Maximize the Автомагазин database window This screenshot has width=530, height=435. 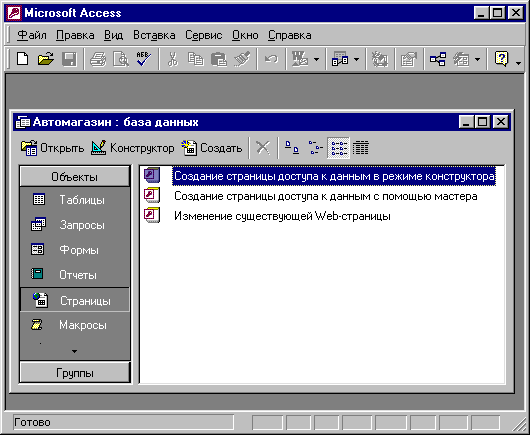click(x=483, y=122)
